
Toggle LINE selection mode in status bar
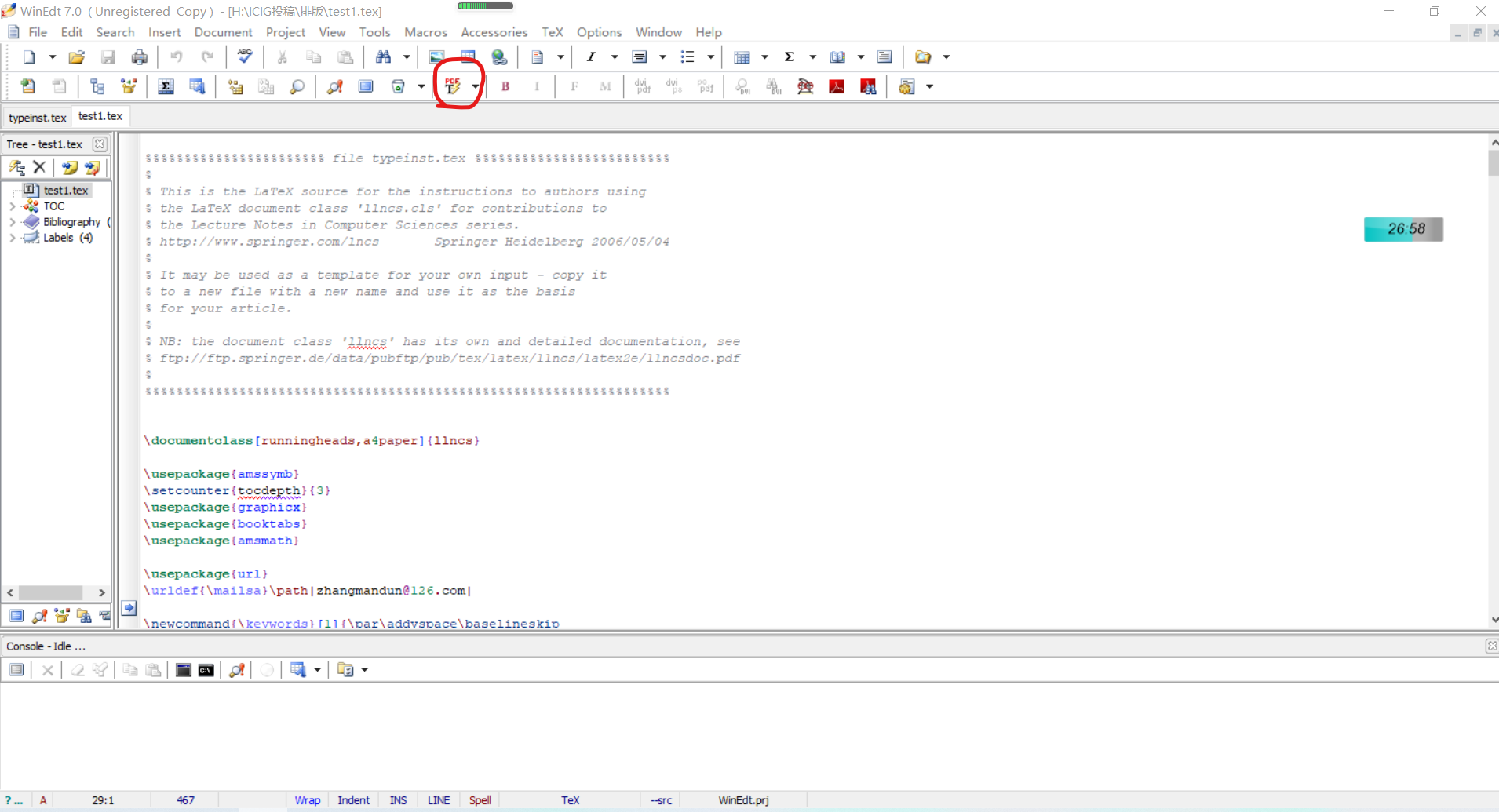[439, 800]
